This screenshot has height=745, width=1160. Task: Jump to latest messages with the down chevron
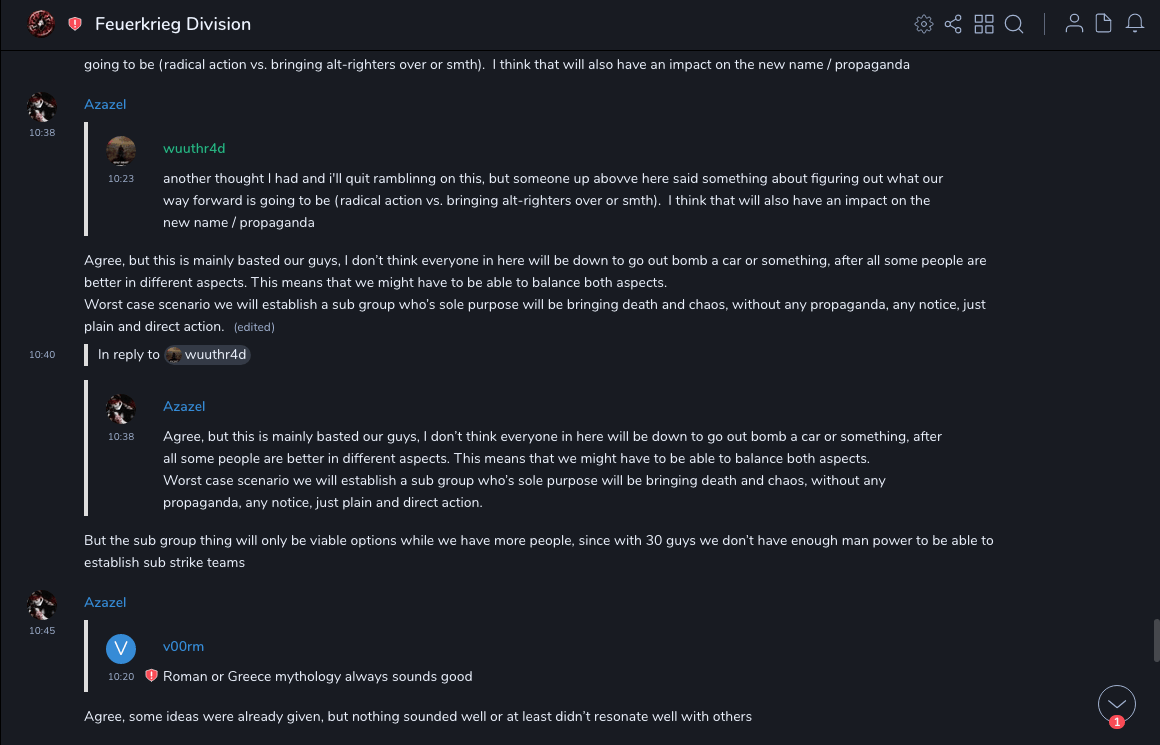pyautogui.click(x=1117, y=704)
